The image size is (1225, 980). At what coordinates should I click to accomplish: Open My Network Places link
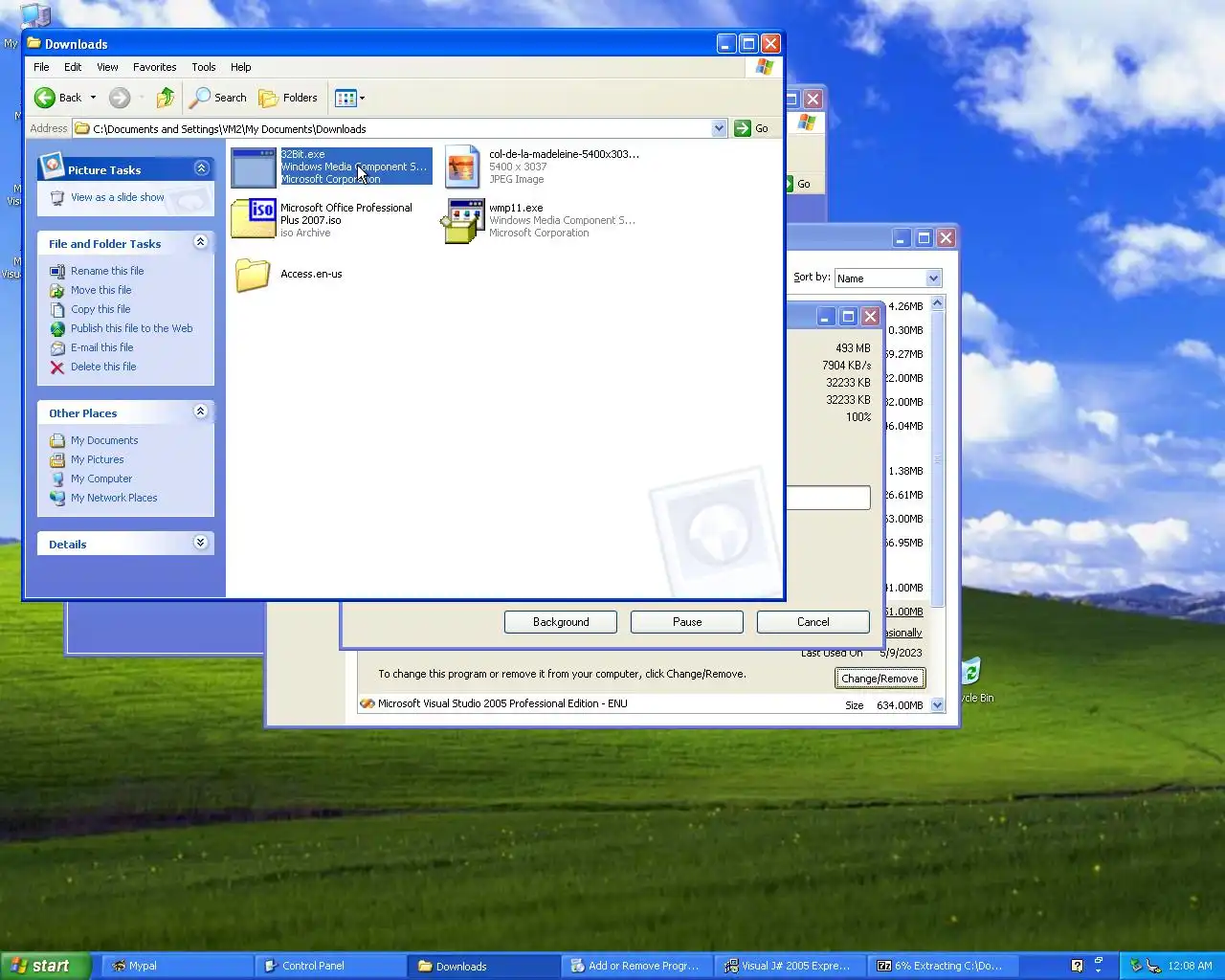pos(114,498)
